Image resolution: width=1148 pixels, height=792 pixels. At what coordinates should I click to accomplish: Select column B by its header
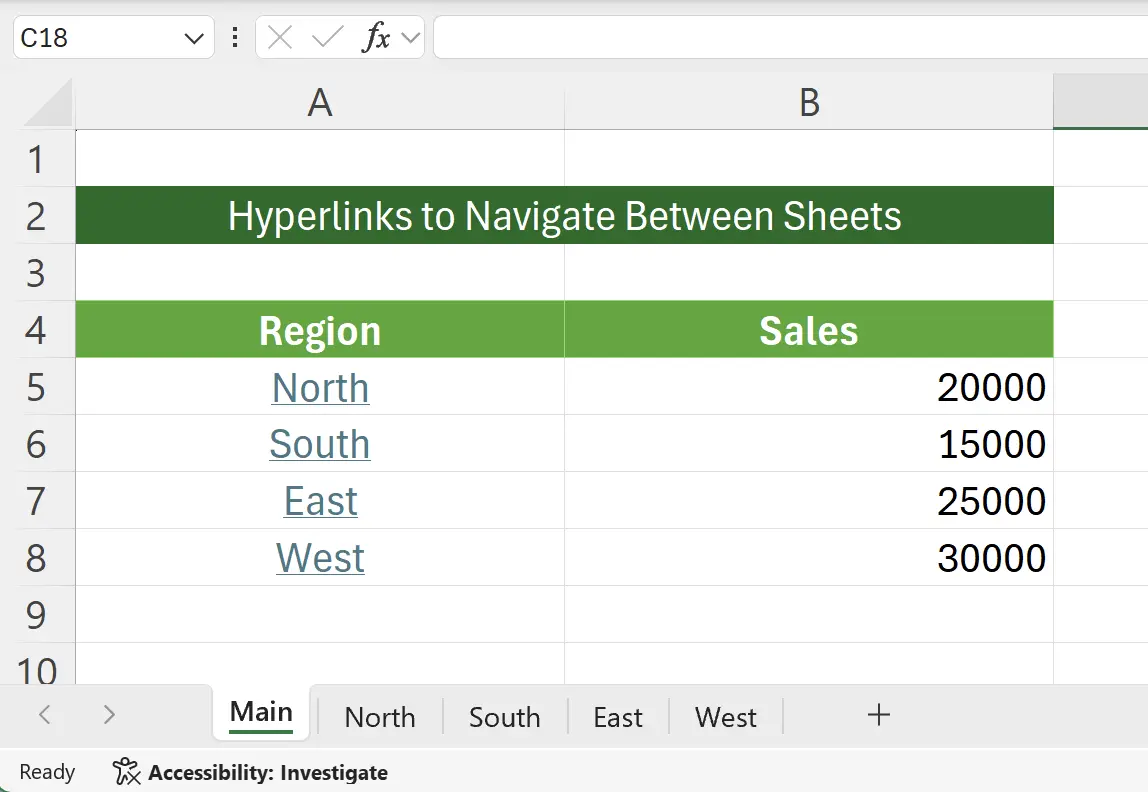(x=808, y=103)
